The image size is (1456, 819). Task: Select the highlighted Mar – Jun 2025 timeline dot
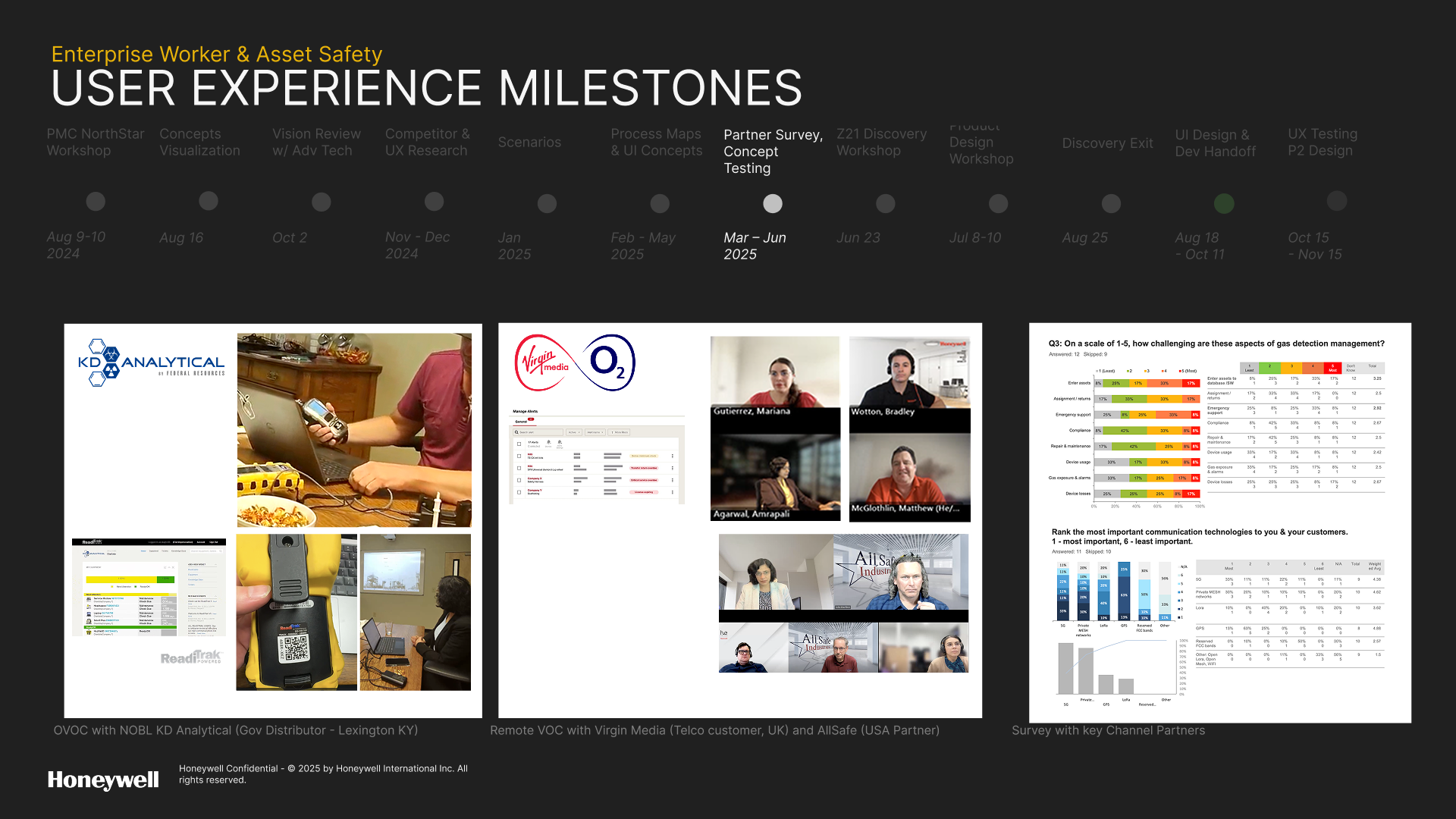pyautogui.click(x=772, y=203)
